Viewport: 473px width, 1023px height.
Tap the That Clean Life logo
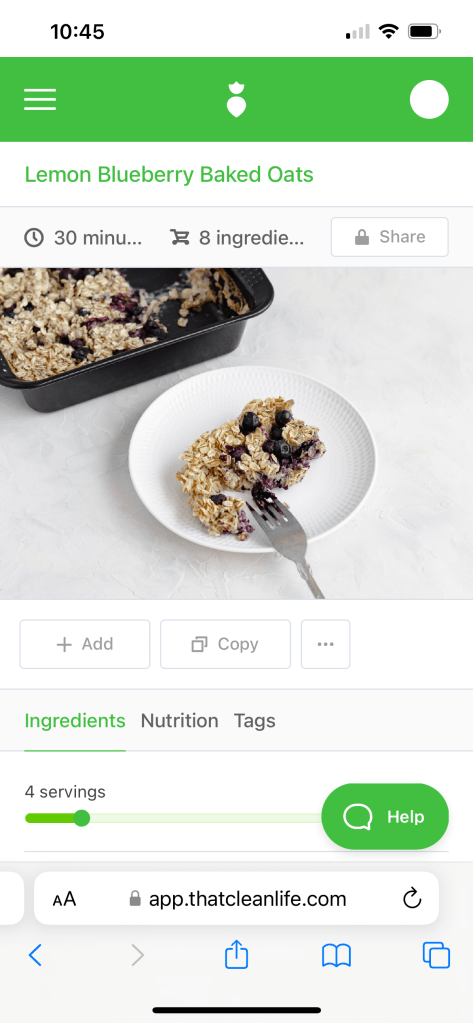click(236, 100)
